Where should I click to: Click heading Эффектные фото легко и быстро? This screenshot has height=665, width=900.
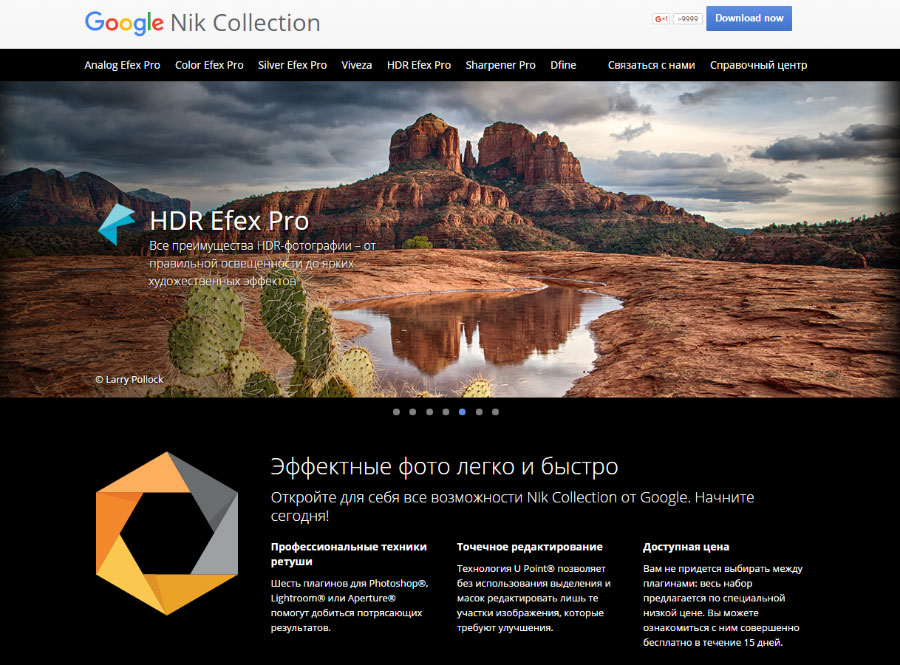(444, 466)
